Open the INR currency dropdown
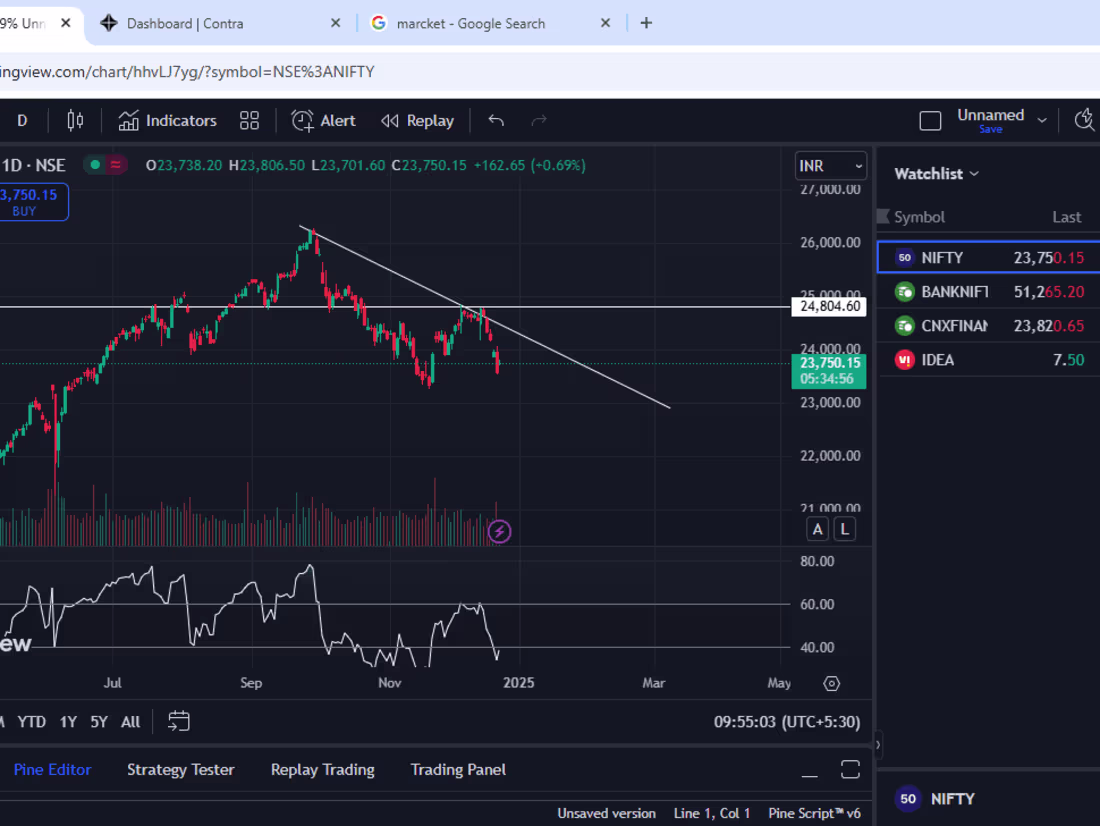1100x826 pixels. (830, 165)
